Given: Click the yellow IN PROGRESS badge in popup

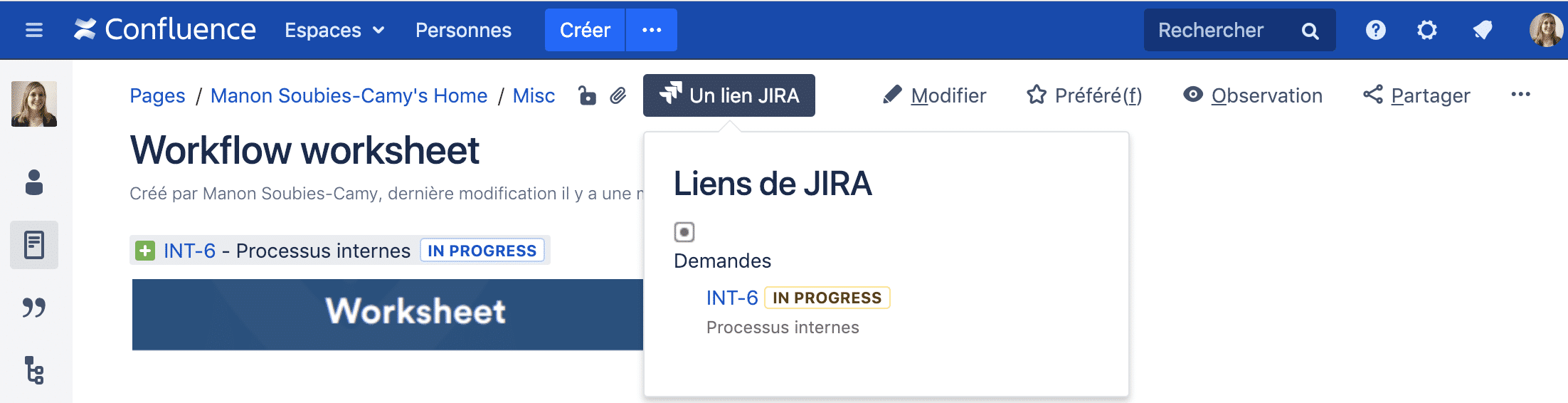Looking at the screenshot, I should (827, 298).
